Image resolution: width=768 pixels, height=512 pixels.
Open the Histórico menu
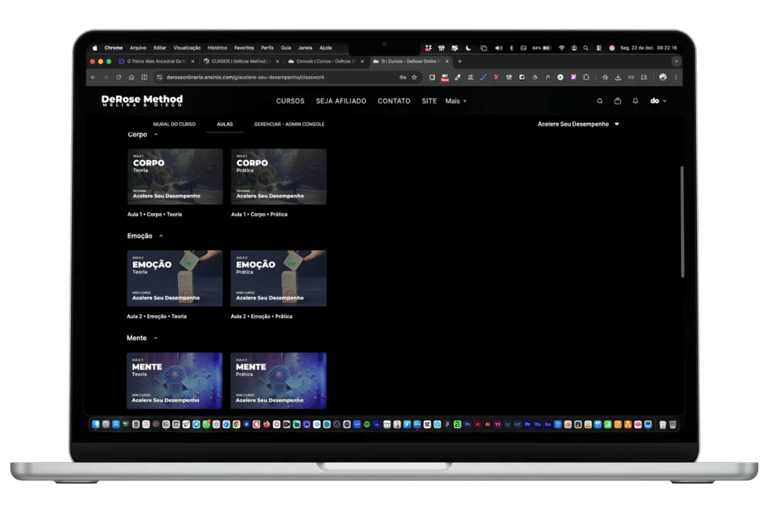click(217, 48)
